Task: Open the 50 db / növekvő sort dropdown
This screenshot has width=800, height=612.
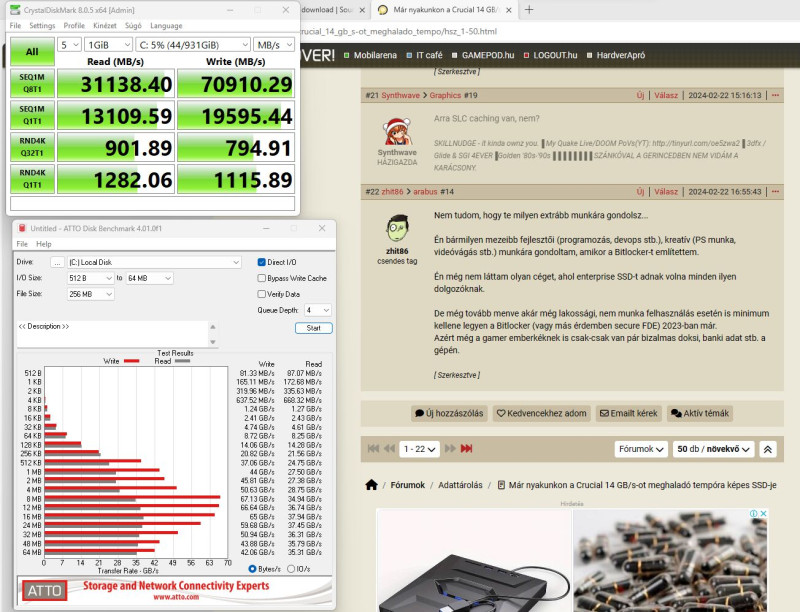Action: point(713,449)
